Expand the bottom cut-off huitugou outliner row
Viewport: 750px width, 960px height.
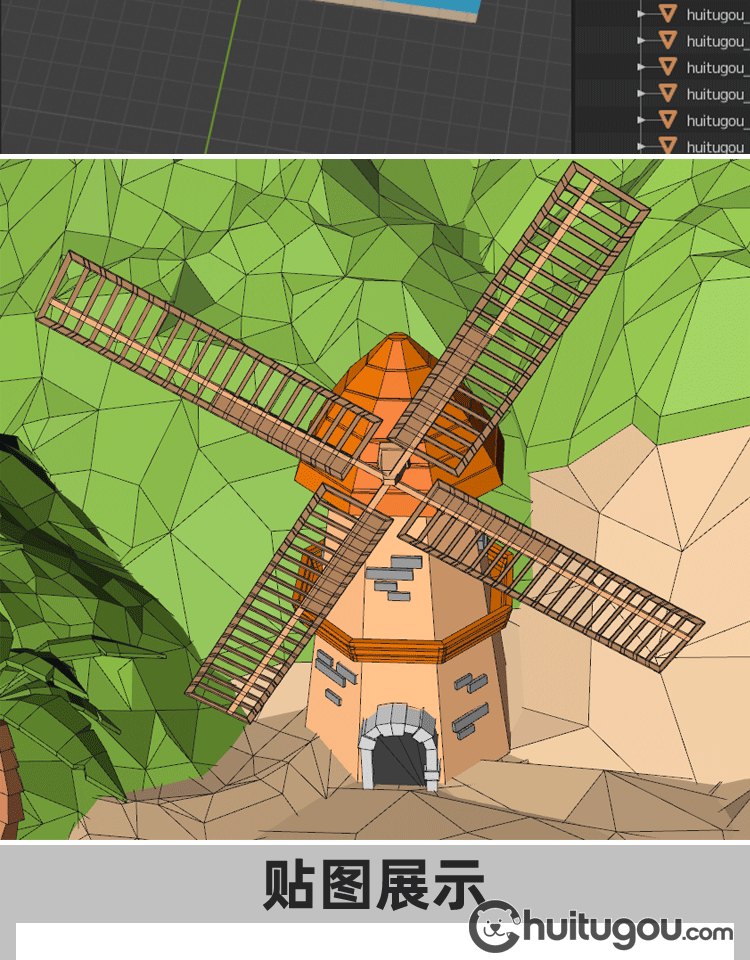pos(642,147)
